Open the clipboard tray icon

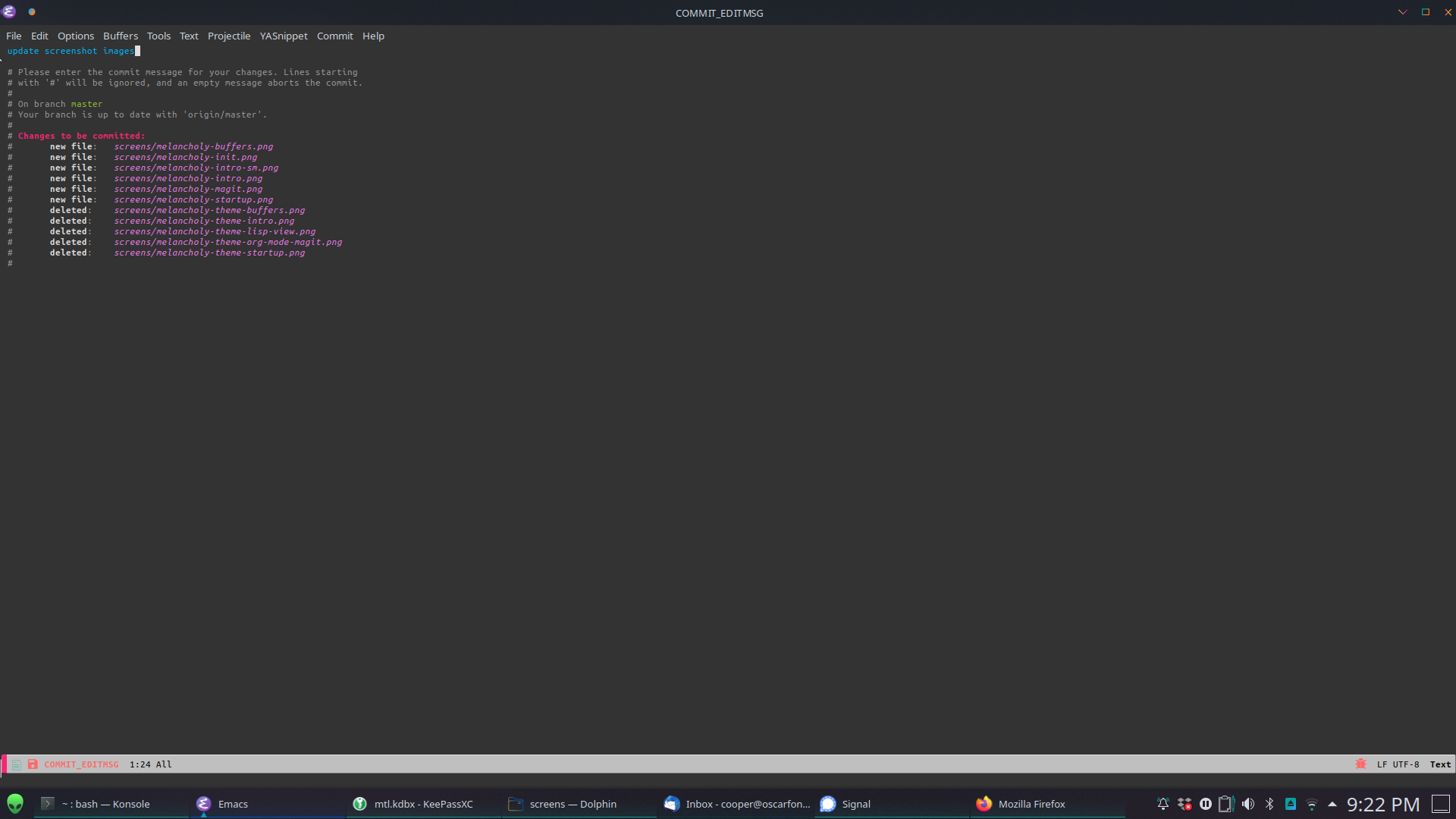(1227, 804)
